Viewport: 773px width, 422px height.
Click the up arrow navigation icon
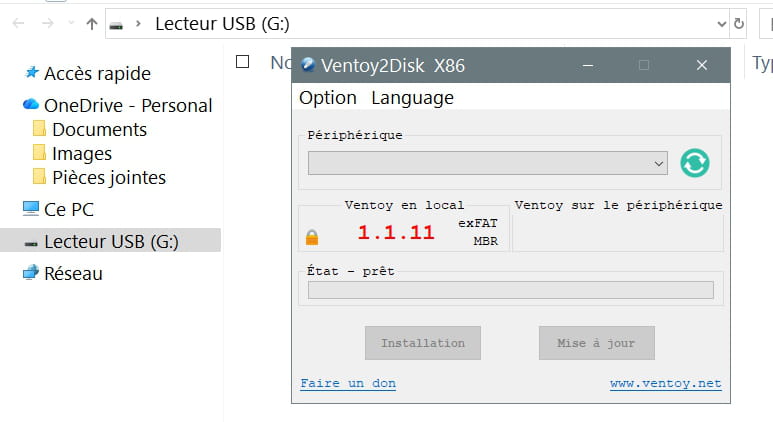91,24
